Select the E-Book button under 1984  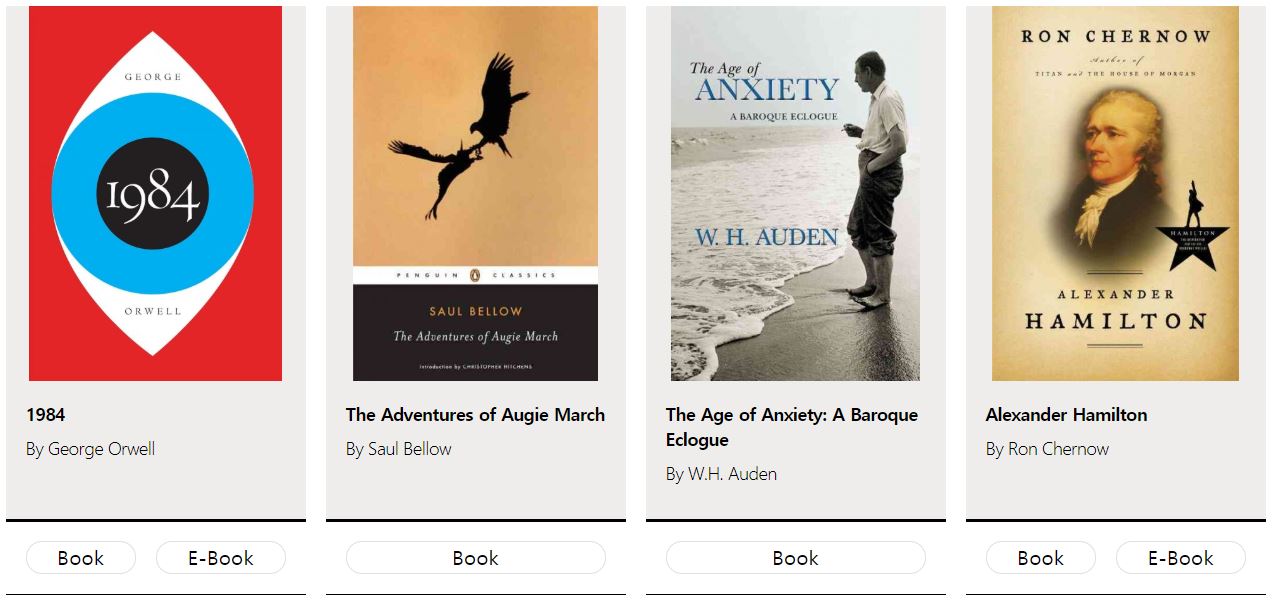221,558
